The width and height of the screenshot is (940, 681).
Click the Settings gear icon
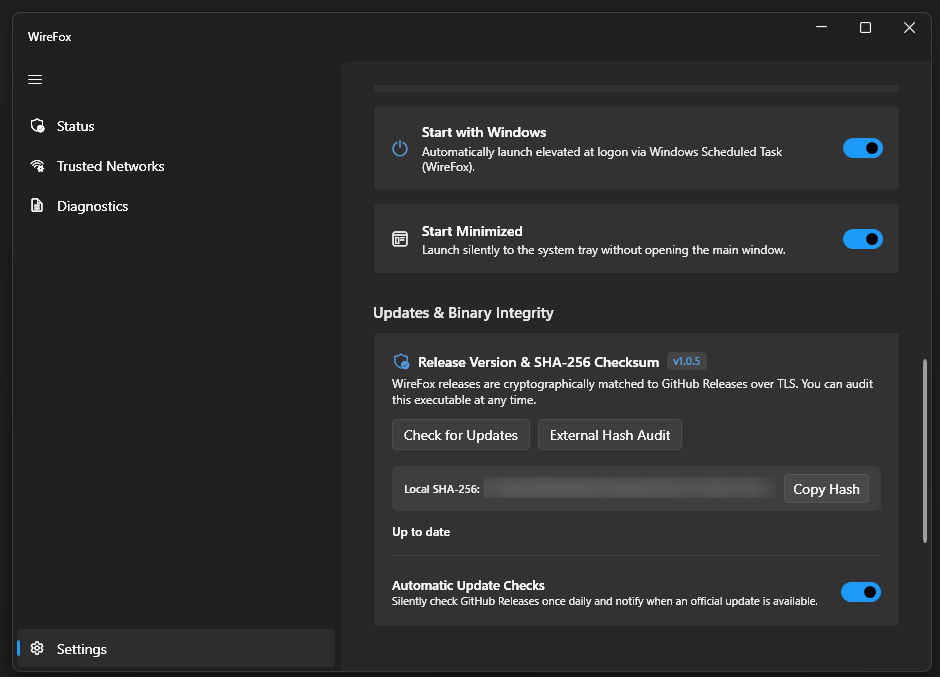coord(37,648)
